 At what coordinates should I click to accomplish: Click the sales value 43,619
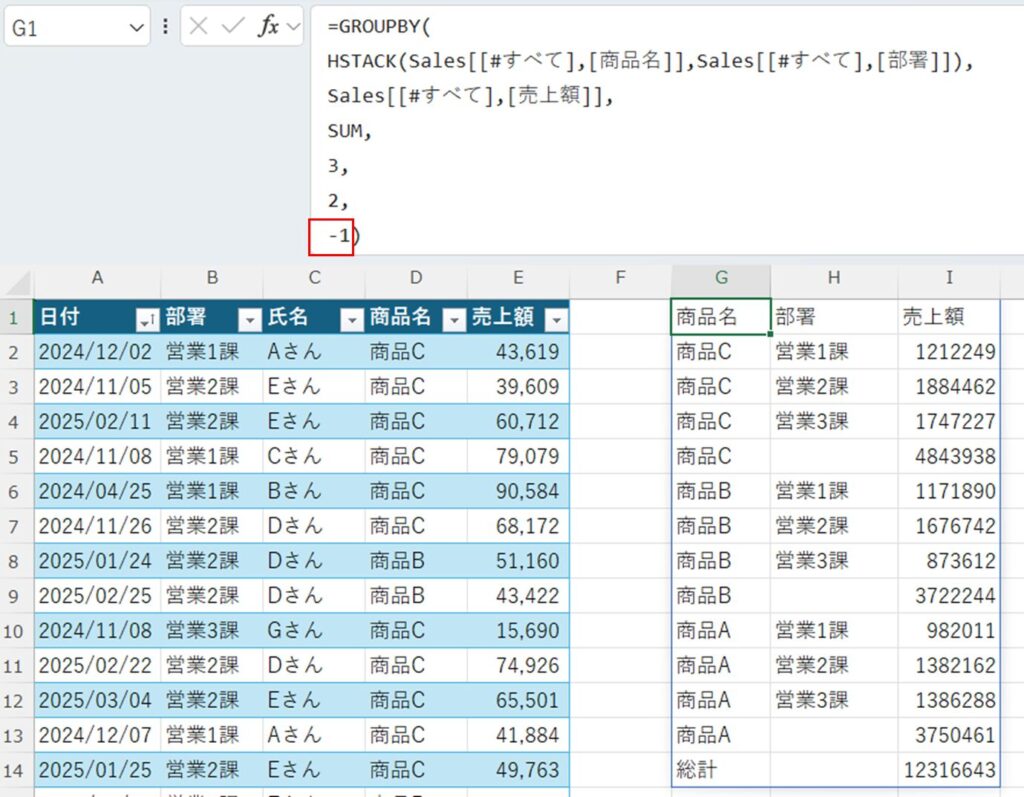tap(518, 351)
